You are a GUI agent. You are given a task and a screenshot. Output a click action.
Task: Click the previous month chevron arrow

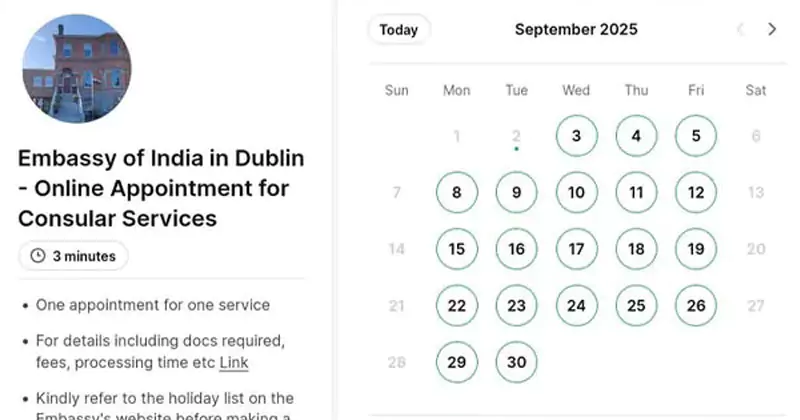pyautogui.click(x=741, y=29)
